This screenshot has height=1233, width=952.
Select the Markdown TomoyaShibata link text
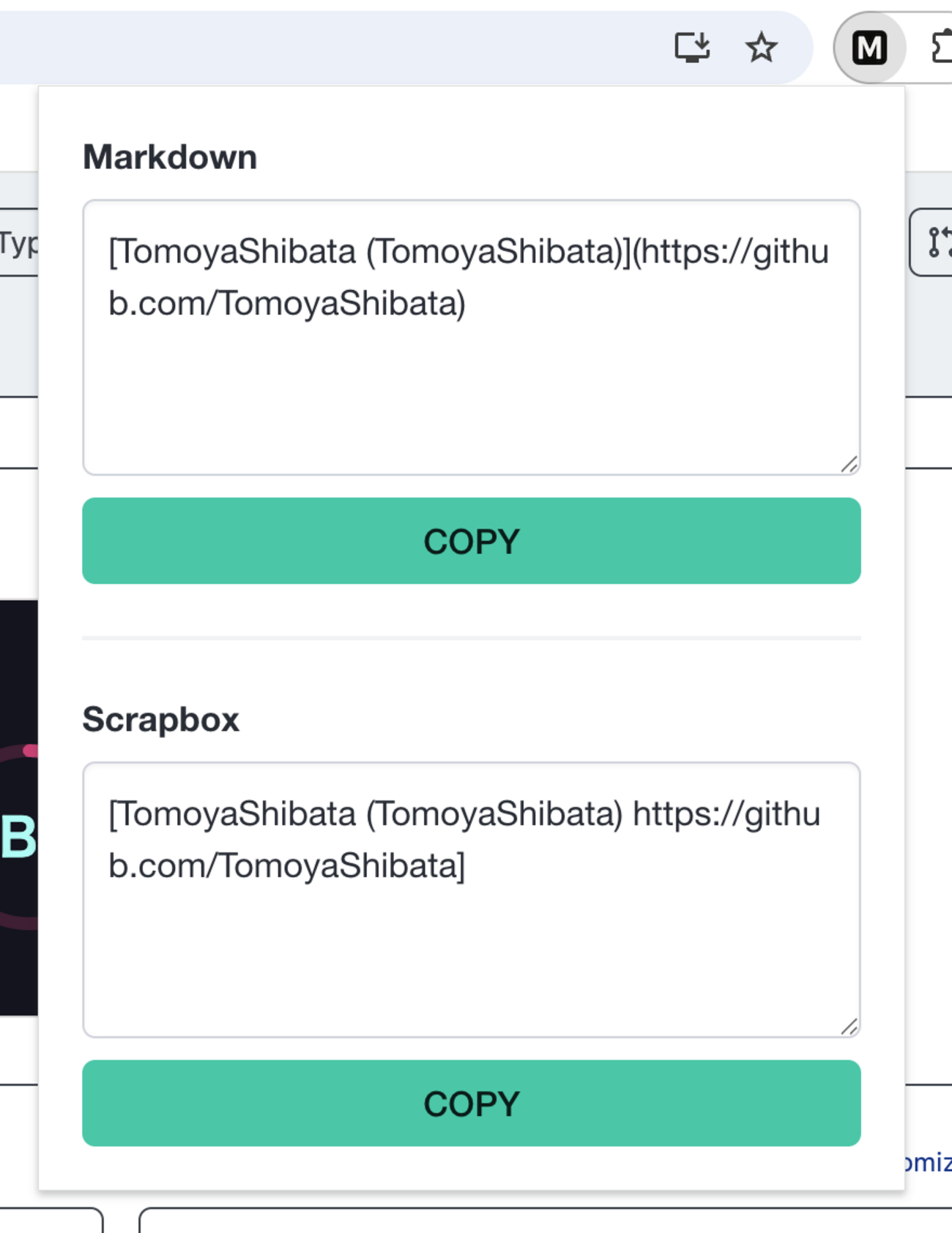tap(469, 275)
